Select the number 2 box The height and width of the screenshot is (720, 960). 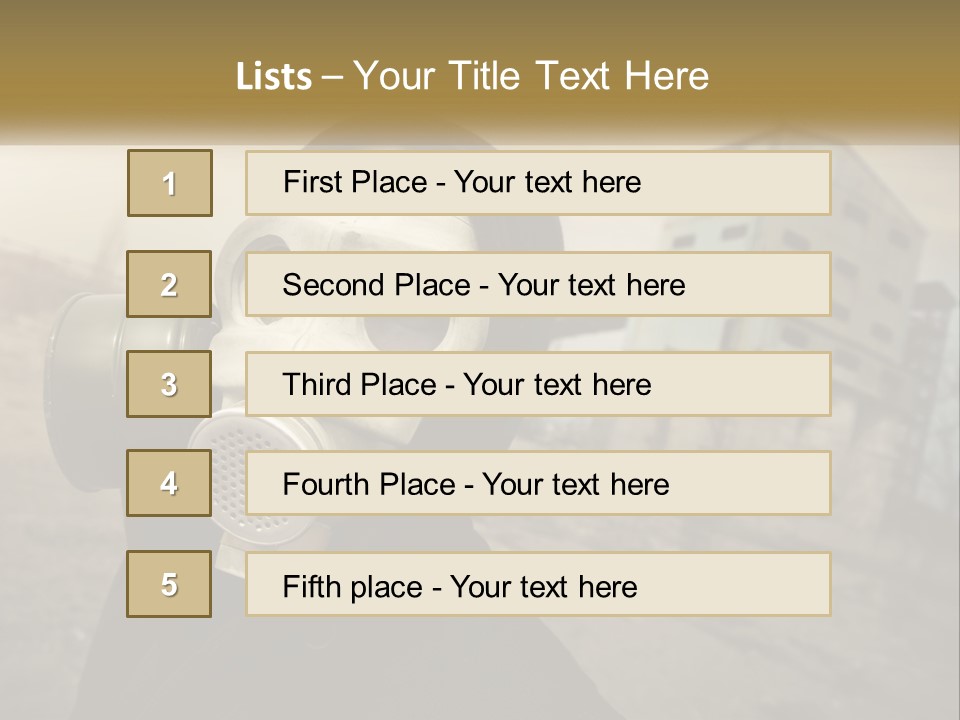pyautogui.click(x=169, y=284)
